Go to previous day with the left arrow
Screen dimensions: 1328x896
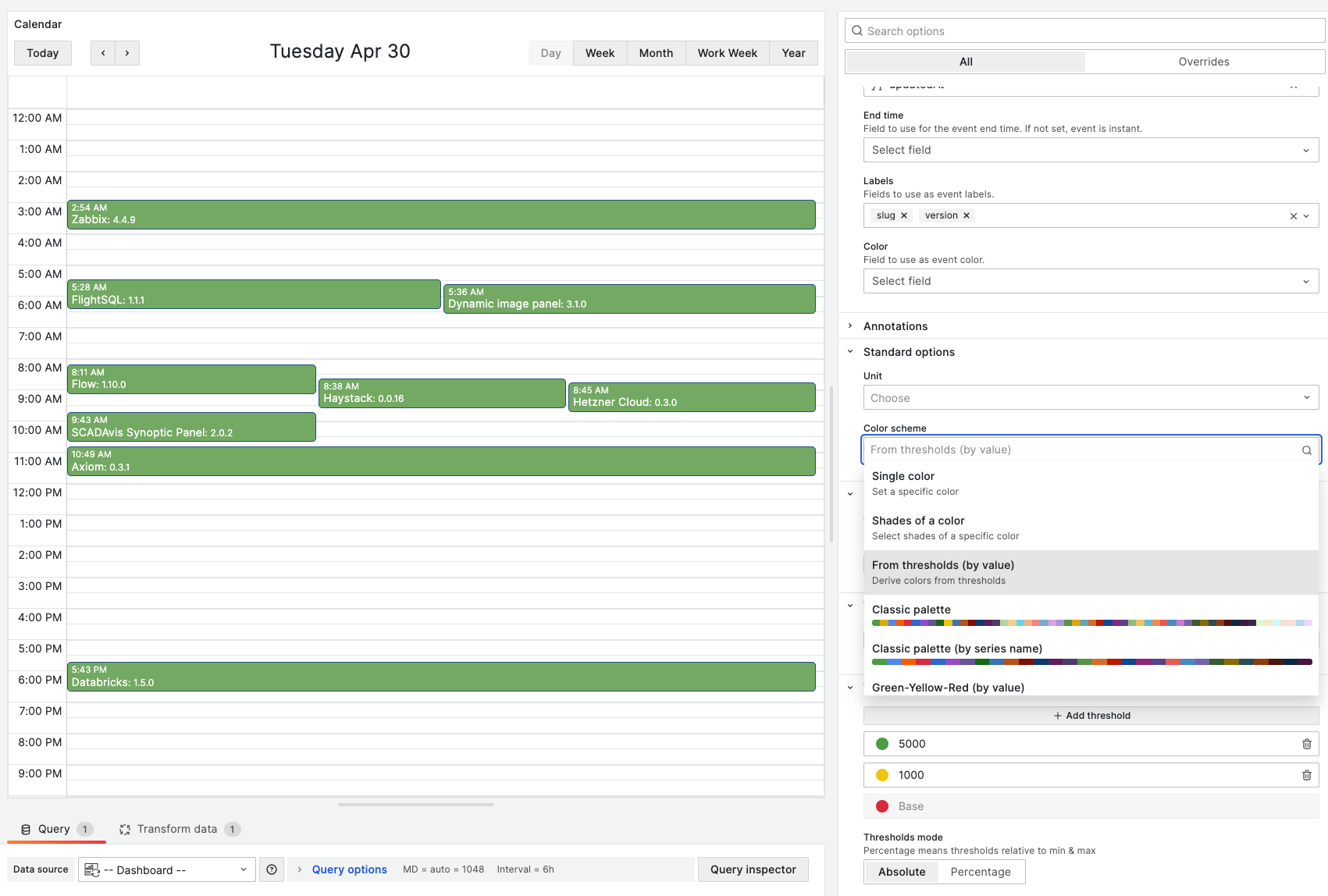click(x=102, y=52)
